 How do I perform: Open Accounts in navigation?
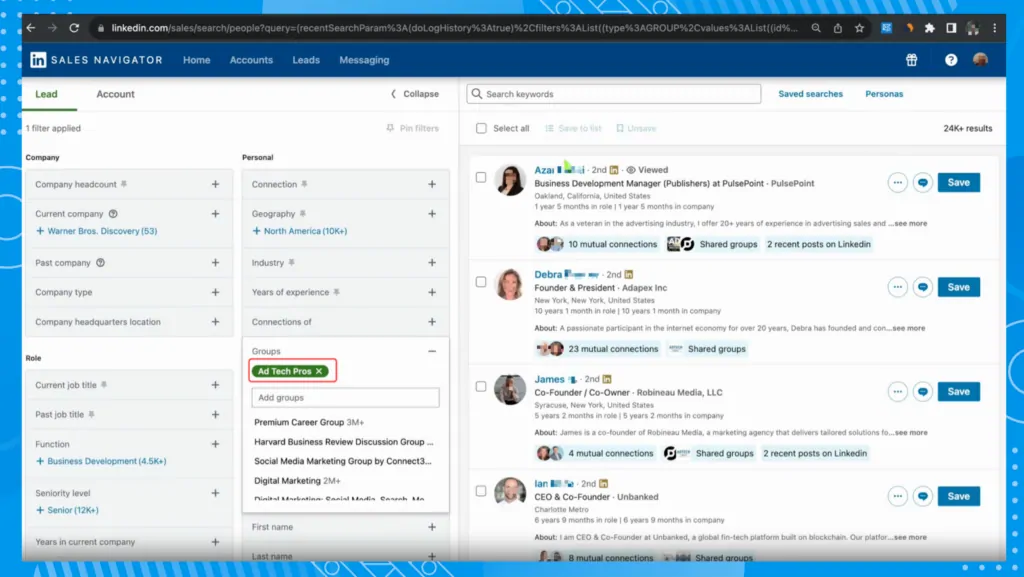pos(251,60)
